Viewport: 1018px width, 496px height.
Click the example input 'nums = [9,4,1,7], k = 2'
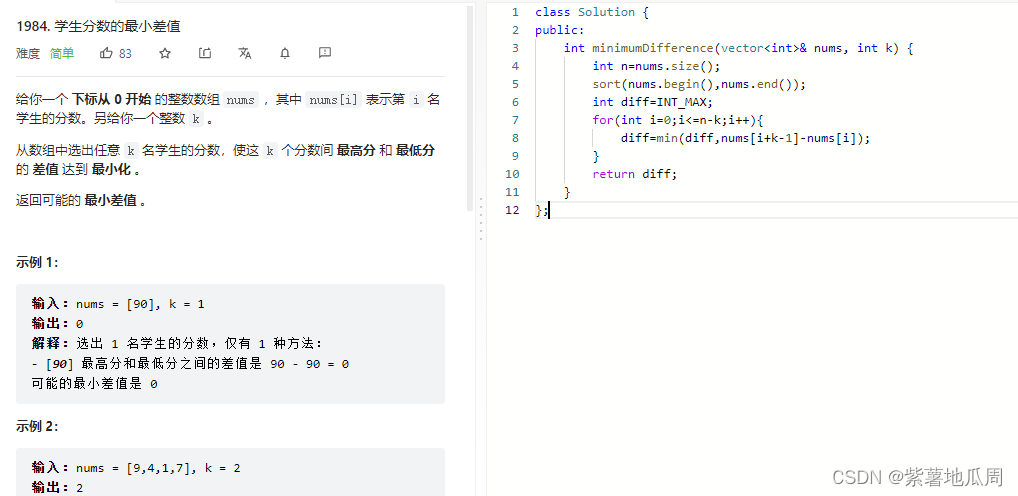coord(158,467)
